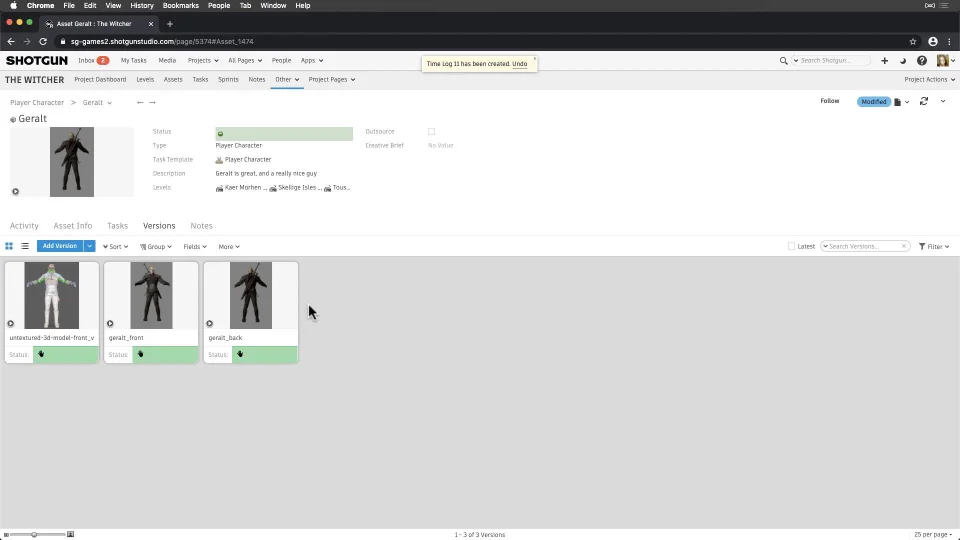Viewport: 960px width, 540px height.
Task: Click Player Character breadcrumb link
Action: [x=37, y=103]
